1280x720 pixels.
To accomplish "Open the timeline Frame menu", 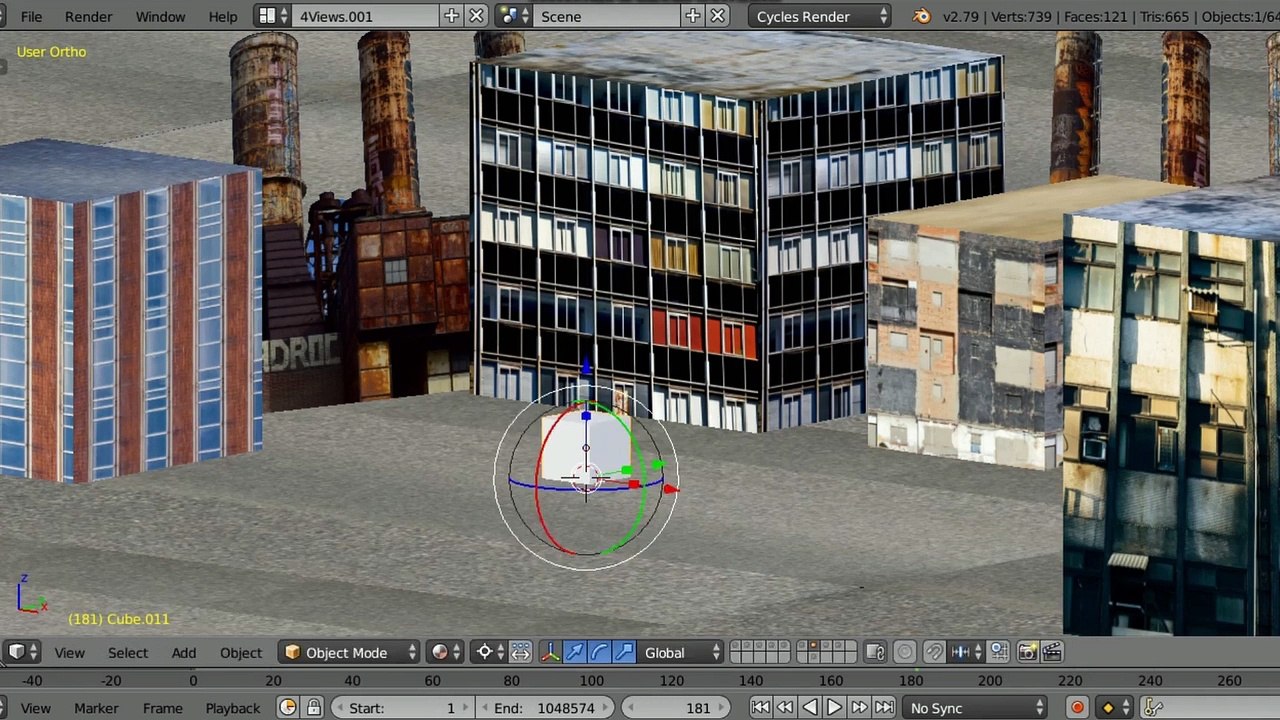I will (162, 708).
